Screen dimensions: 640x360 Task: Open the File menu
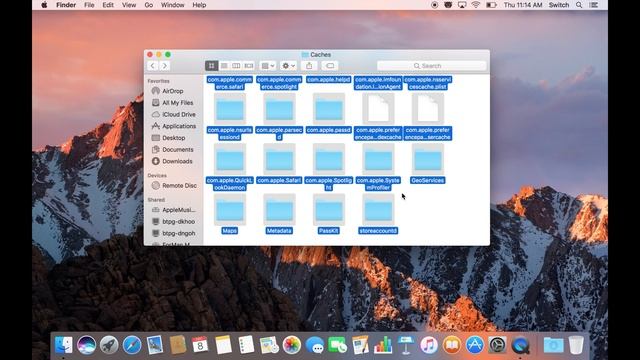coord(89,5)
